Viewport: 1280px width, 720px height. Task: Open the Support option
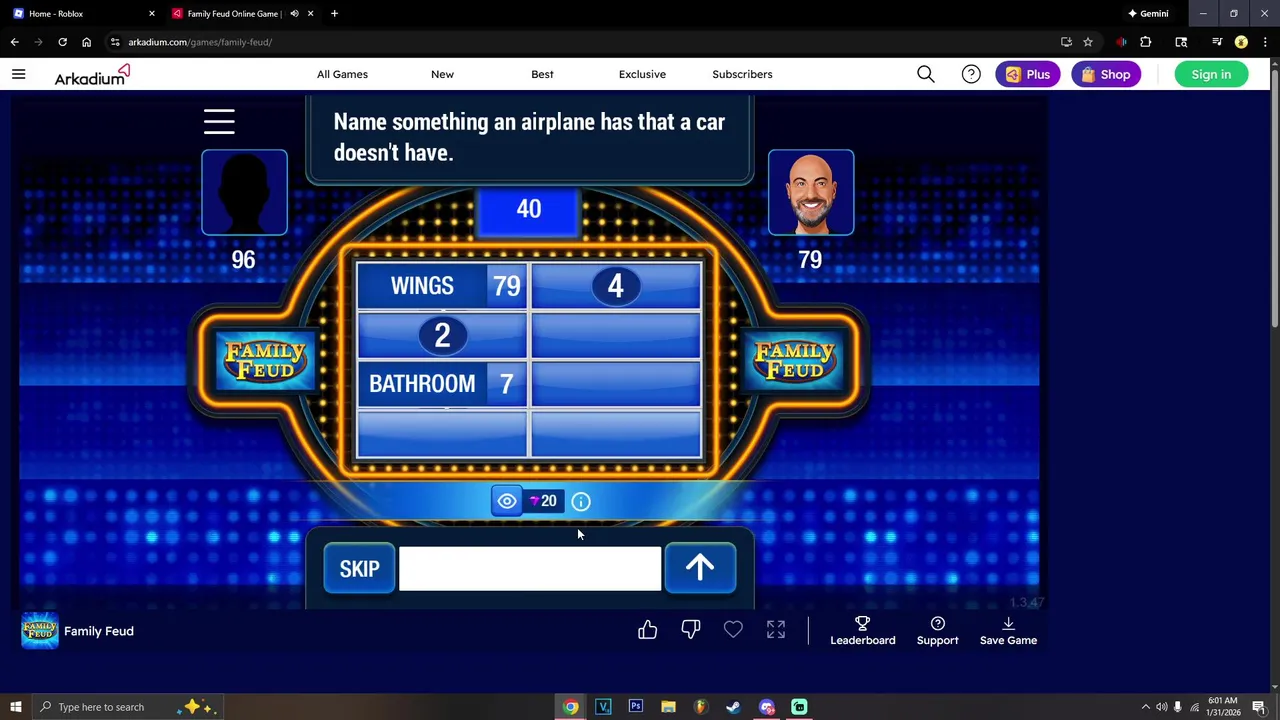(x=938, y=630)
